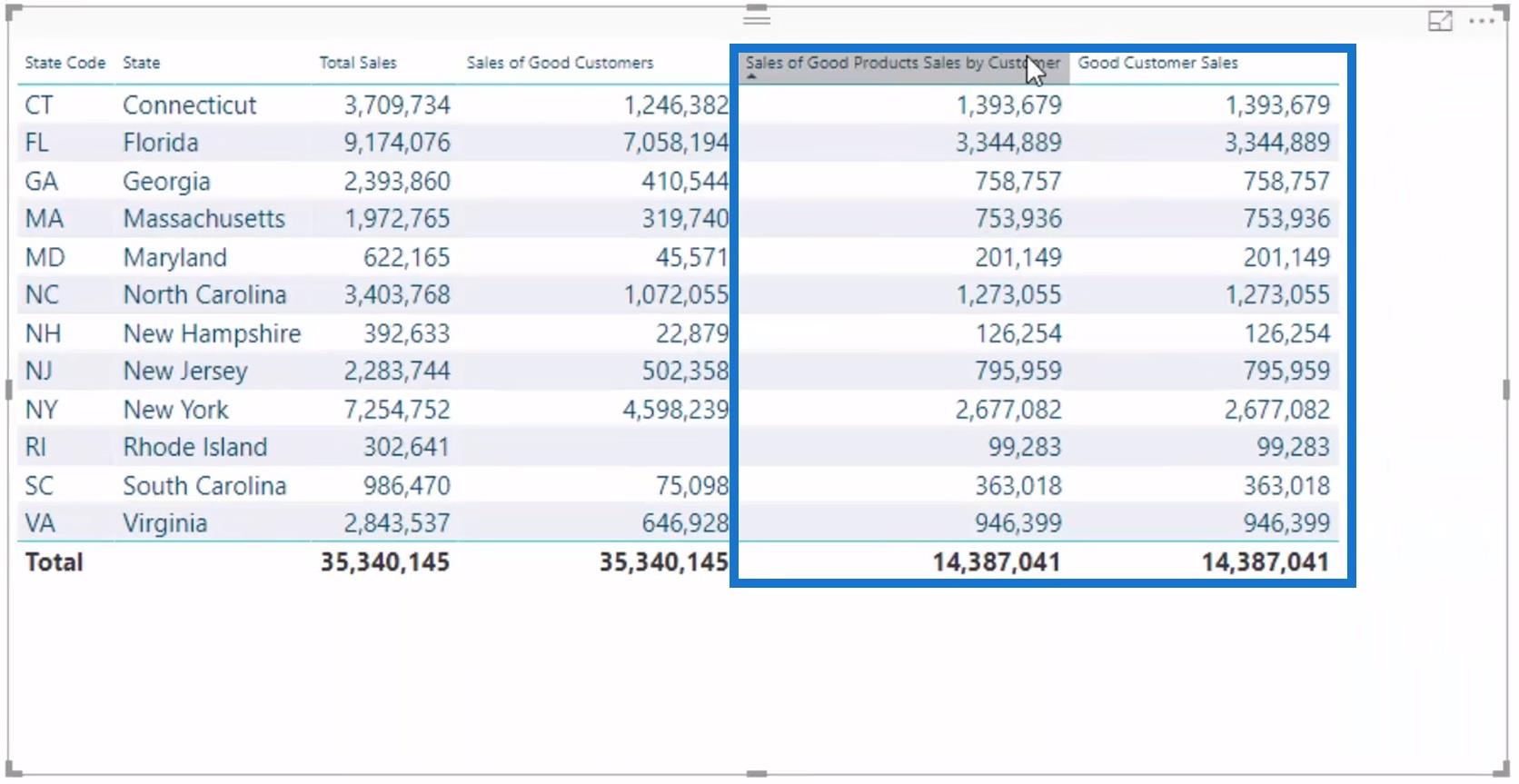1519x784 pixels.
Task: Click the right edge resize handle of visual
Action: tap(1506, 390)
